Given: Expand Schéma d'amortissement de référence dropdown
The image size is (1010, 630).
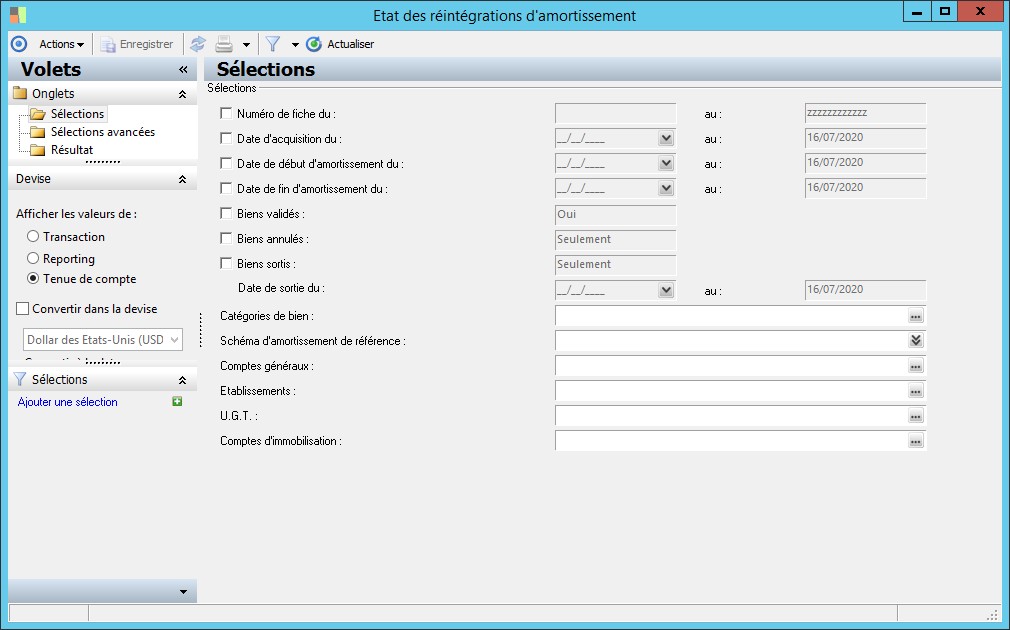Looking at the screenshot, I should point(915,341).
